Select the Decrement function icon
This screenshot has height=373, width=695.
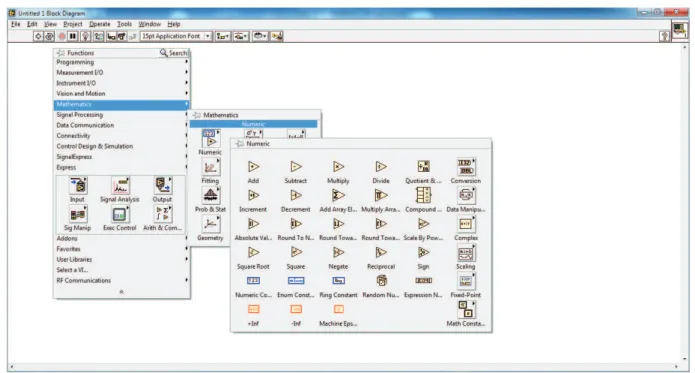point(296,195)
